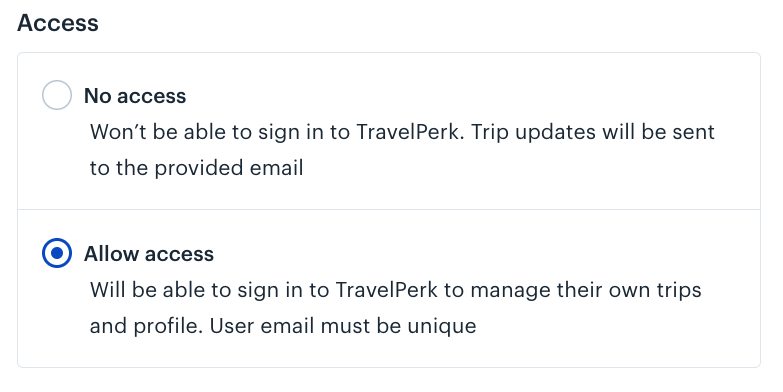Click the "Won't be able to sign in" description
783x392 pixels.
click(x=402, y=150)
